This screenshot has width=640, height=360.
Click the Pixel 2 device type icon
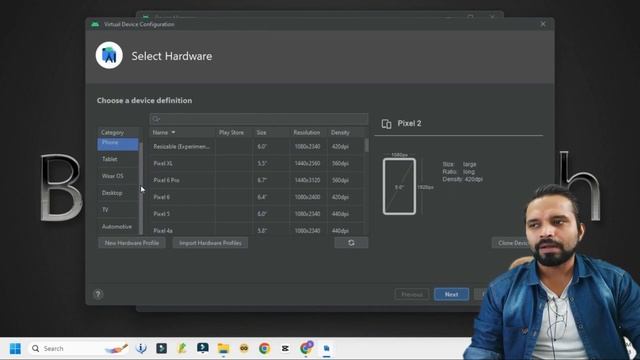[386, 124]
